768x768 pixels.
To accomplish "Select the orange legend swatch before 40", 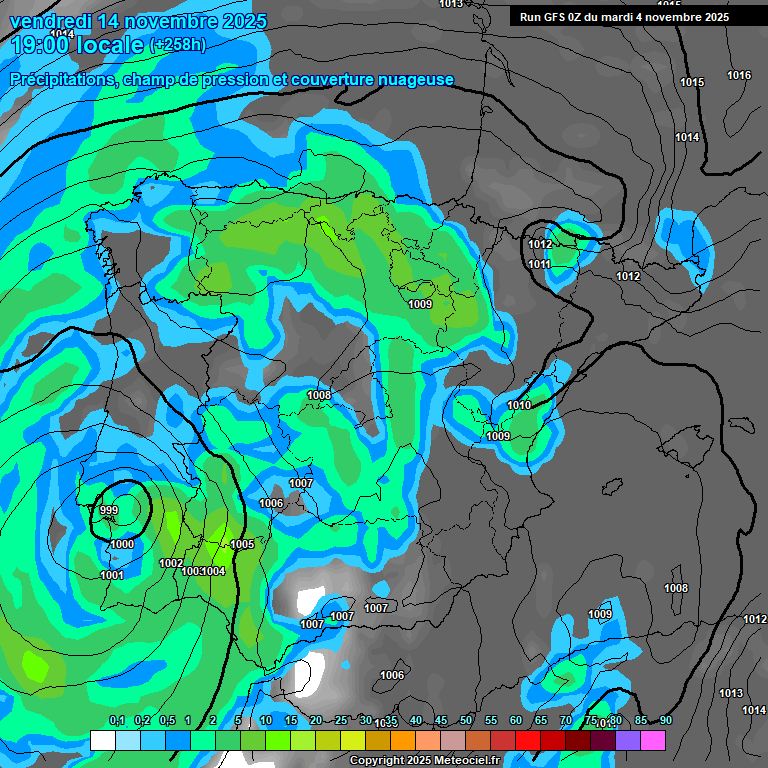I will (x=403, y=740).
